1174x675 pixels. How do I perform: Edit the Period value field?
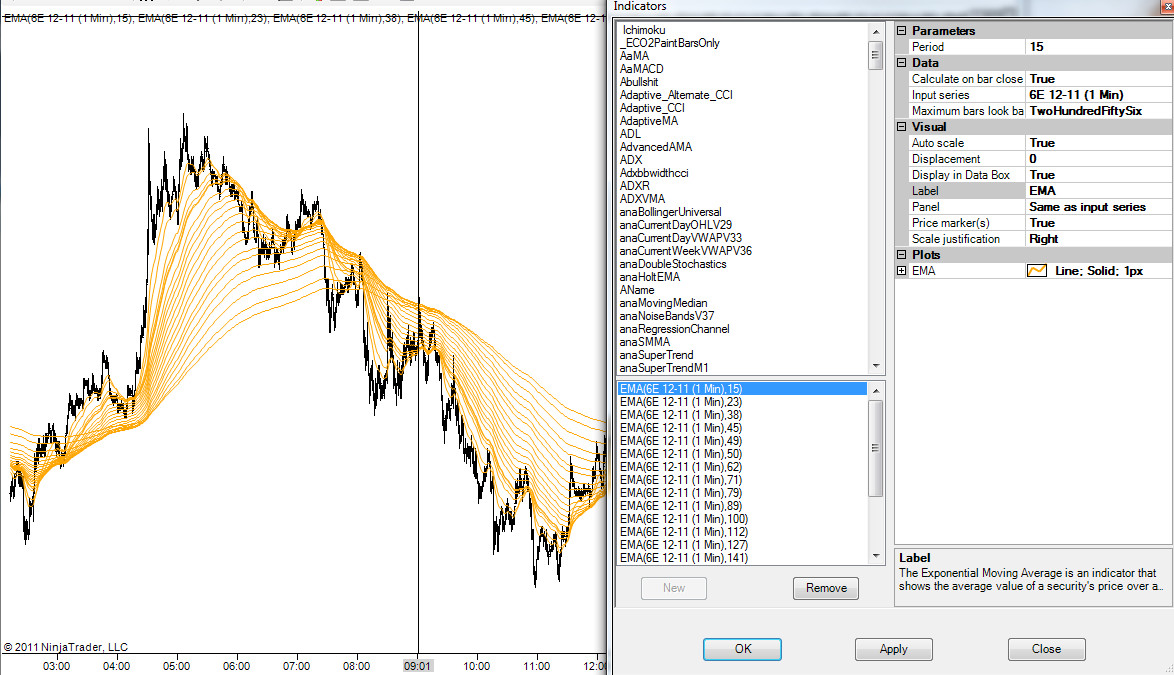coord(1098,46)
